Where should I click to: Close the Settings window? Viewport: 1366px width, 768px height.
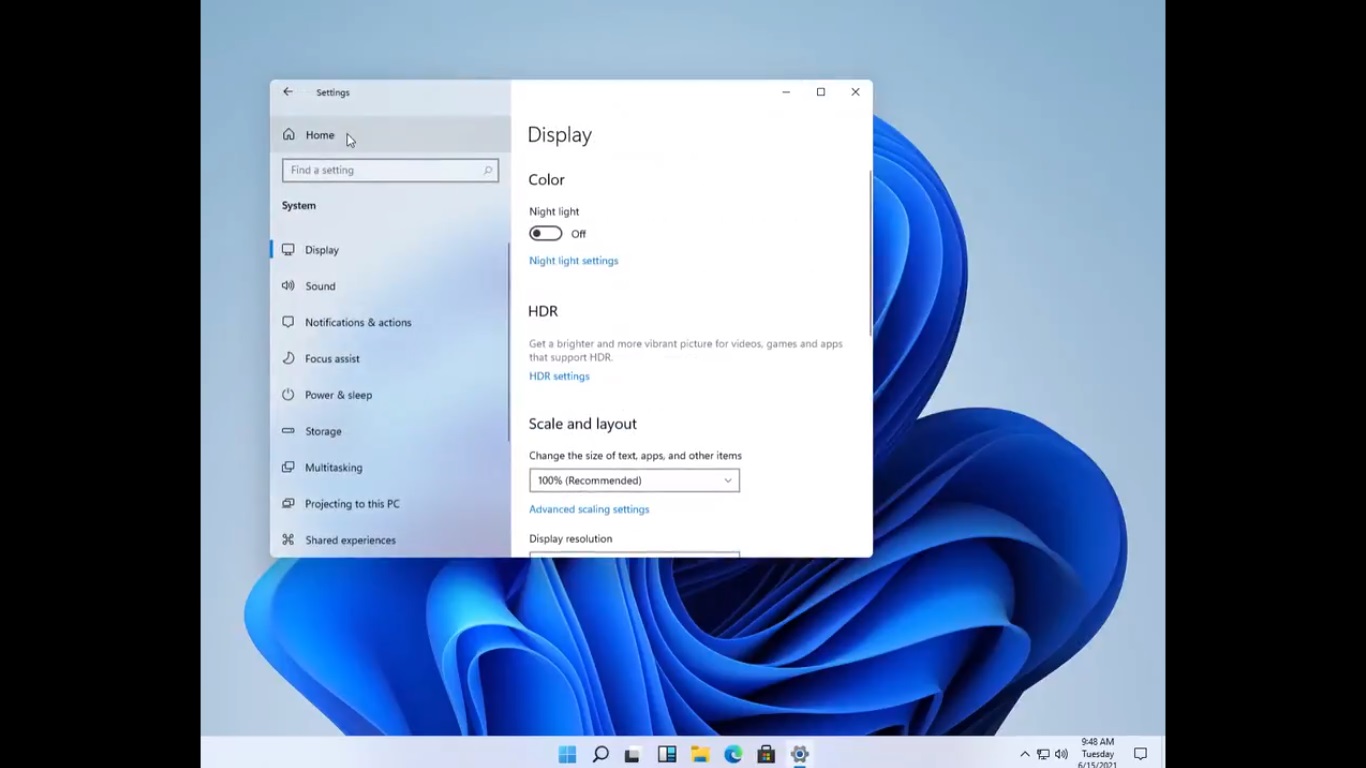pyautogui.click(x=855, y=92)
